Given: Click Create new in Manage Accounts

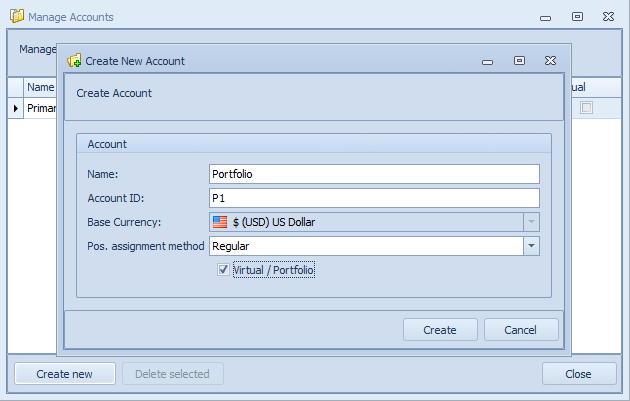Looking at the screenshot, I should coord(65,374).
